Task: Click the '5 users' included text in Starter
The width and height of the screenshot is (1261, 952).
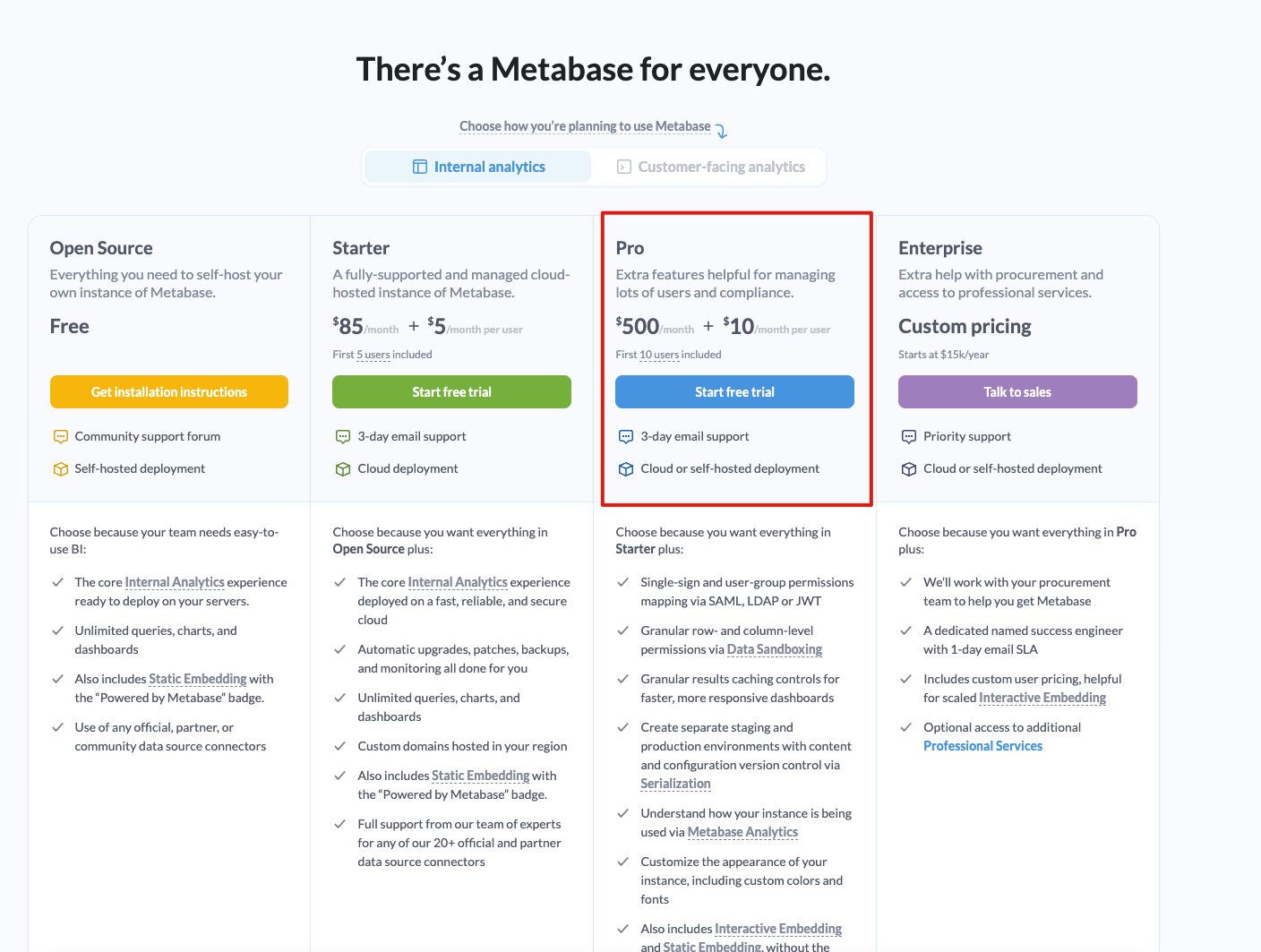Action: [373, 355]
